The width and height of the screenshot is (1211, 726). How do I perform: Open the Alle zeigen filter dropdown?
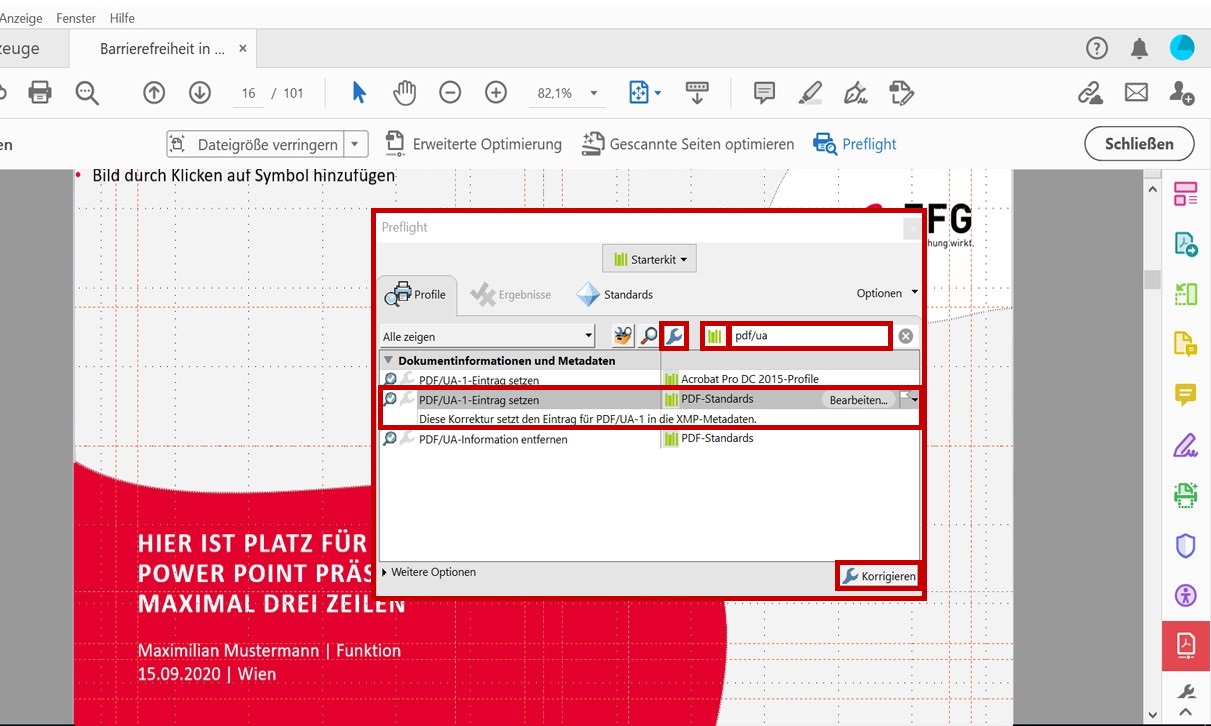pyautogui.click(x=488, y=336)
